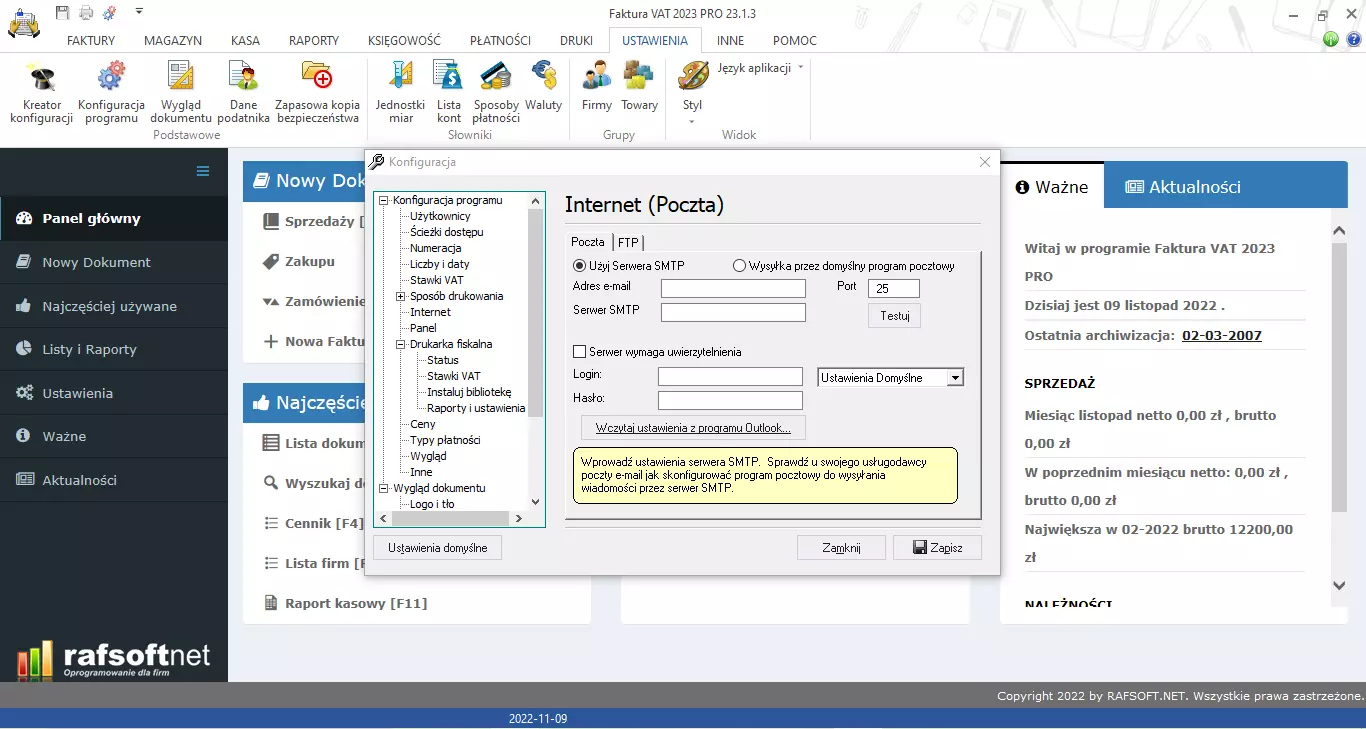Click Zapisz button in dialog
The height and width of the screenshot is (729, 1366).
pyautogui.click(x=937, y=548)
